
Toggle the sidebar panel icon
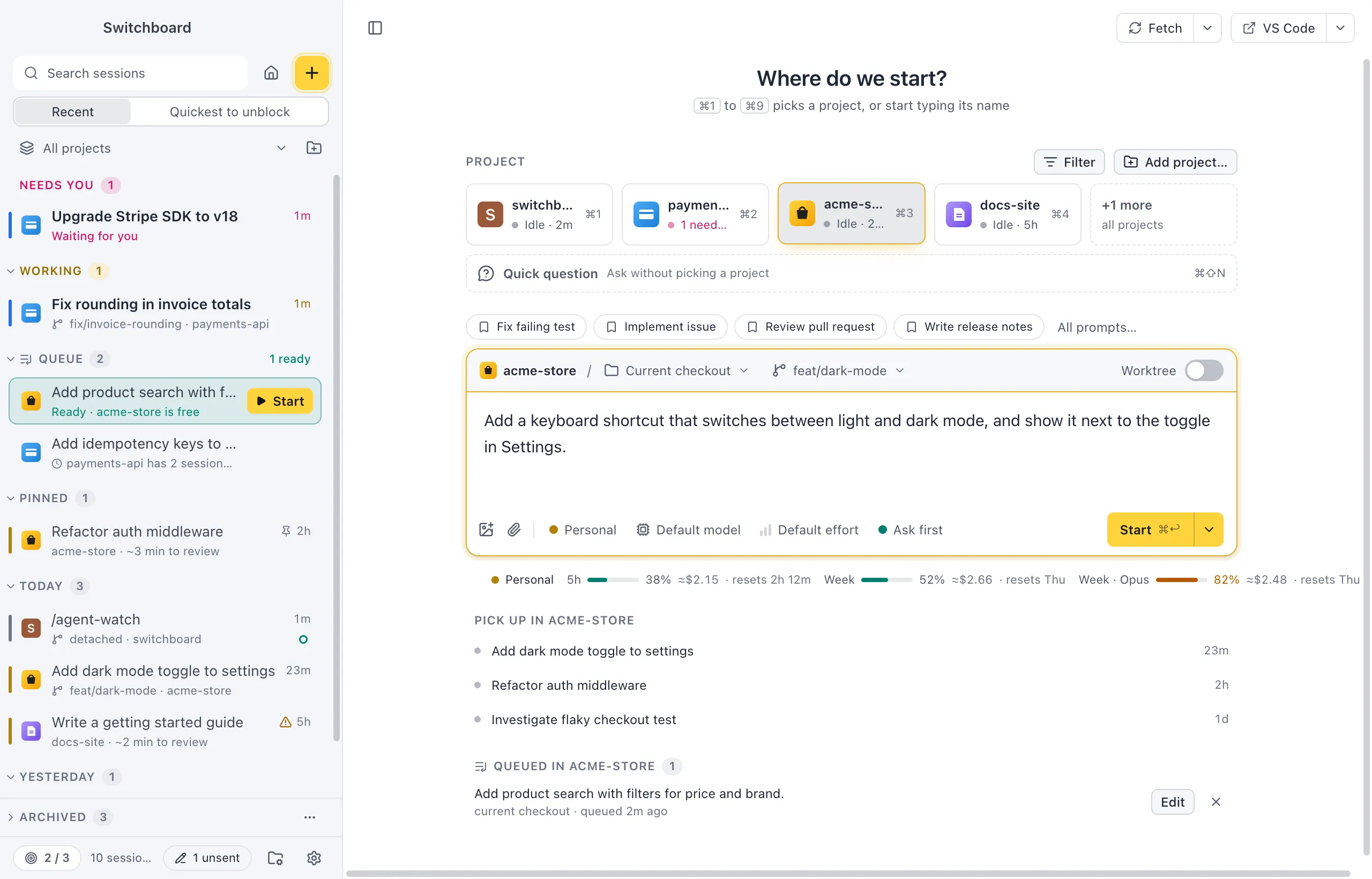375,28
